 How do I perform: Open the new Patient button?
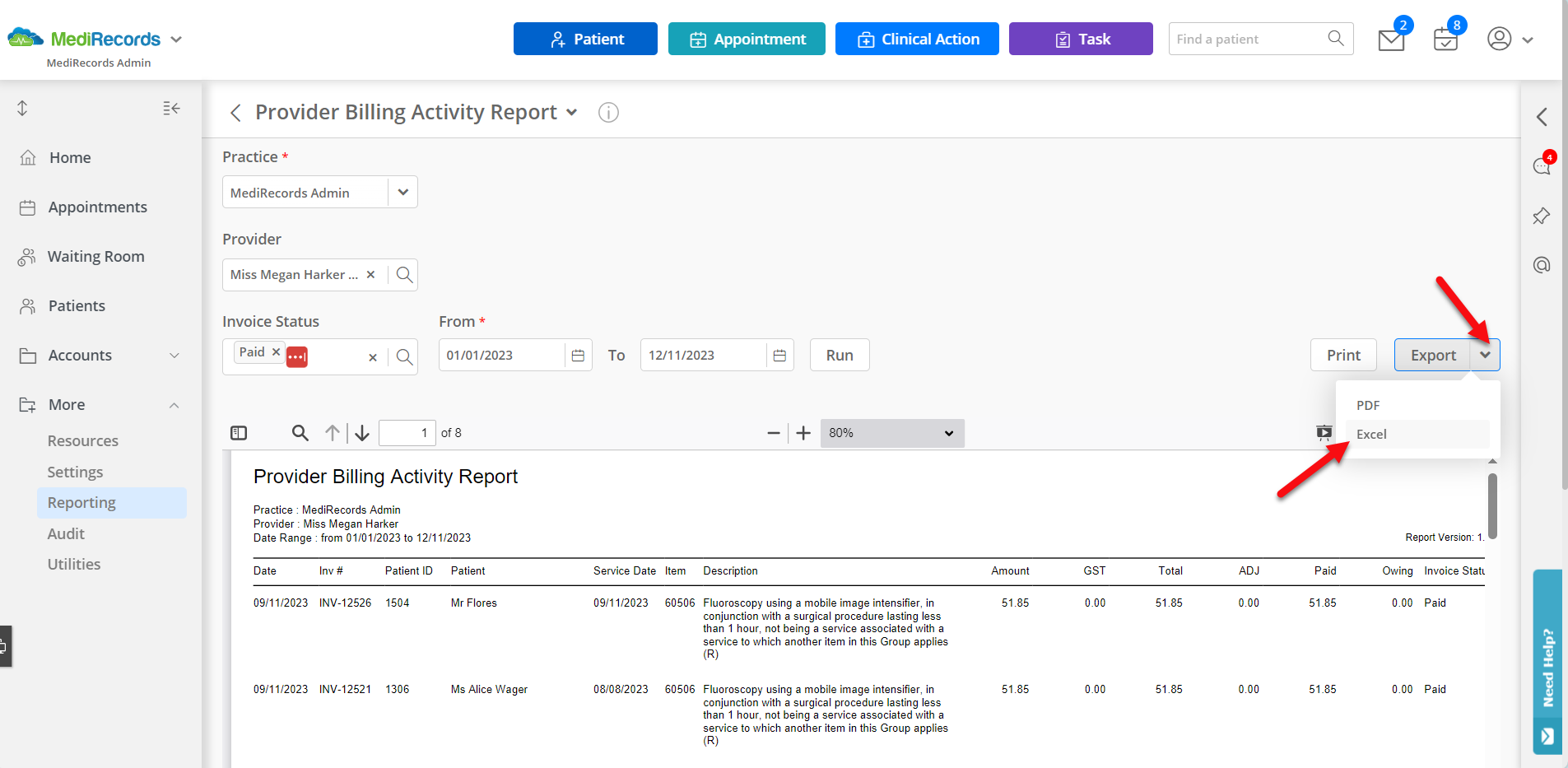(585, 39)
